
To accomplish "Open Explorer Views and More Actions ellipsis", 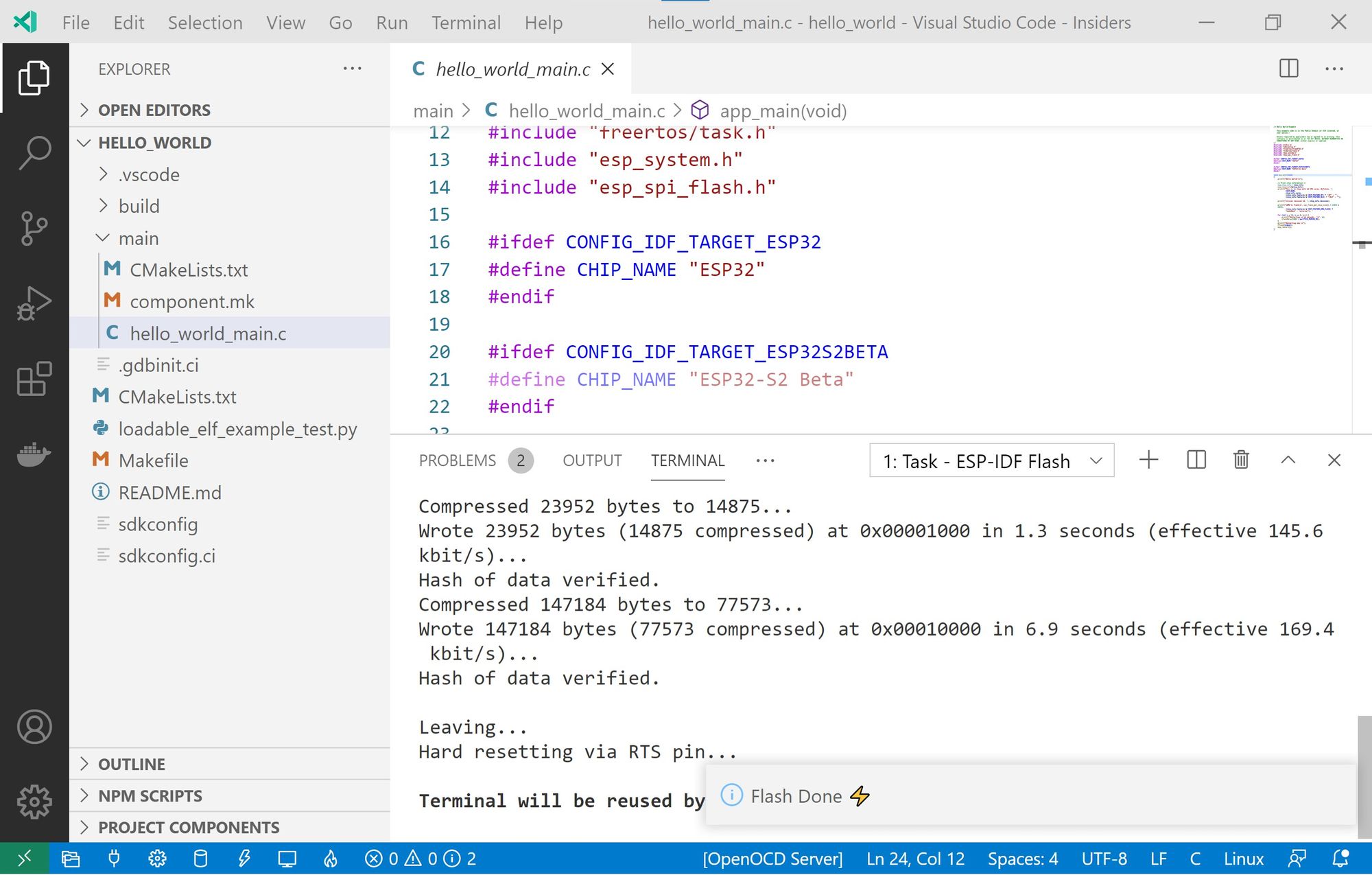I will (x=352, y=69).
